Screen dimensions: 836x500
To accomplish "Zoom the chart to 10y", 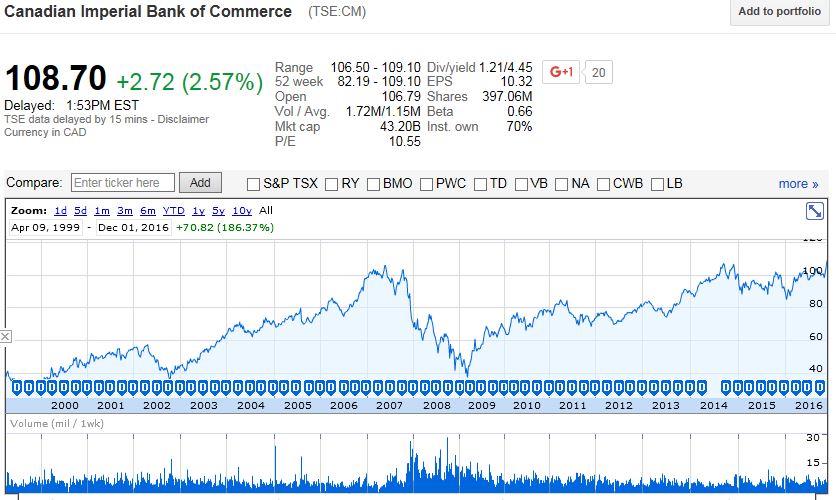I will 241,211.
